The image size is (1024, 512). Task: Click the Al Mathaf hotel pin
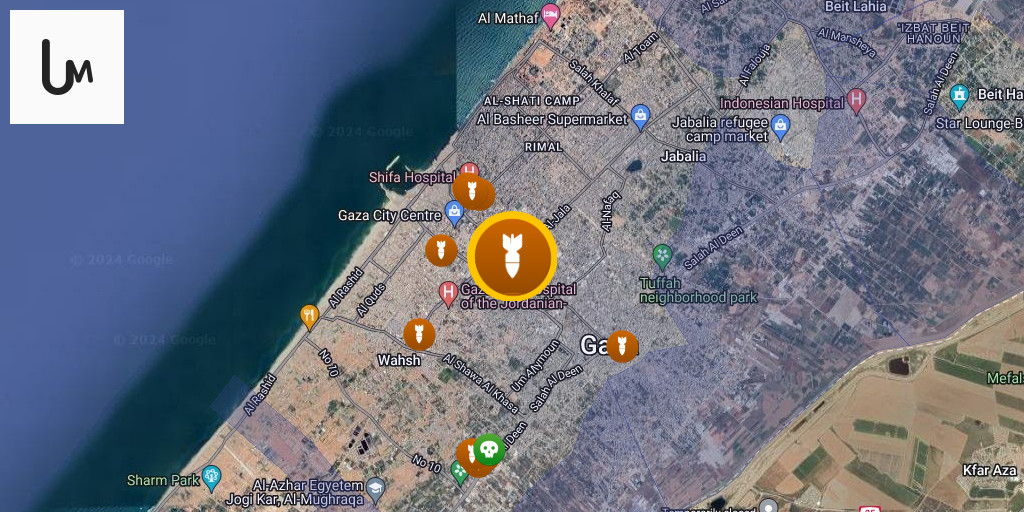click(551, 16)
